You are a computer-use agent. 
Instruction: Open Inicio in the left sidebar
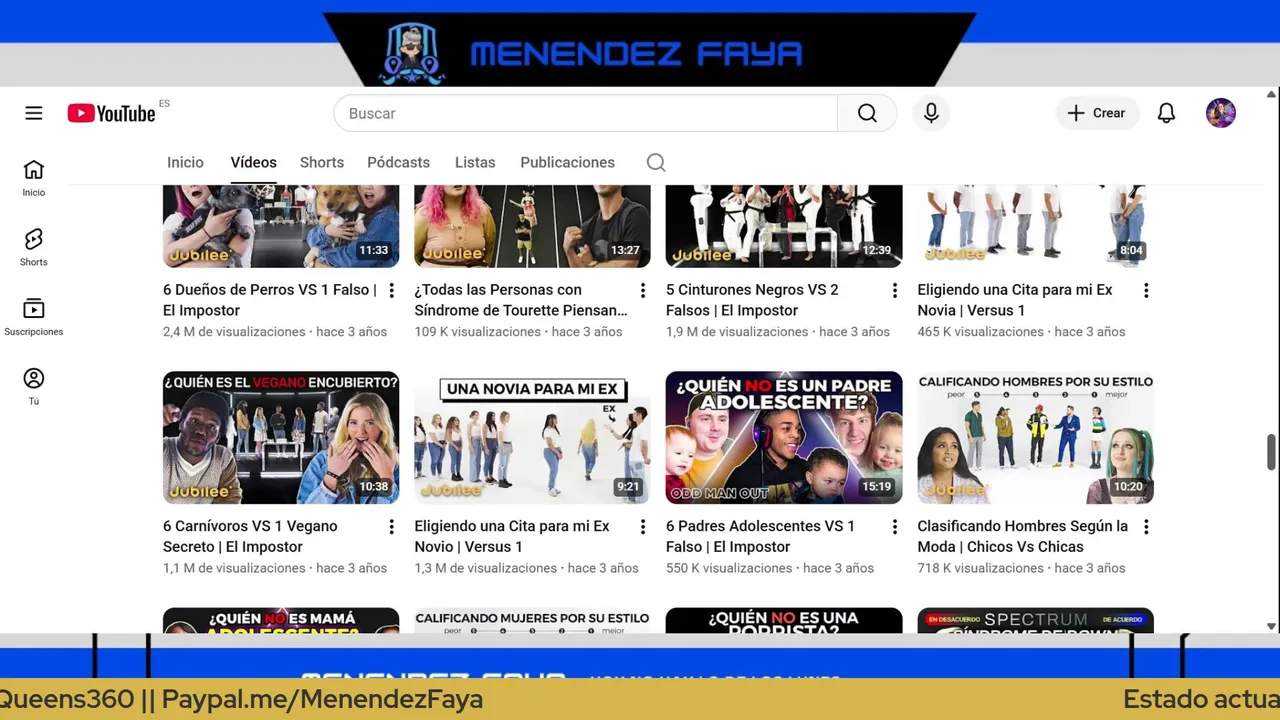click(x=34, y=178)
